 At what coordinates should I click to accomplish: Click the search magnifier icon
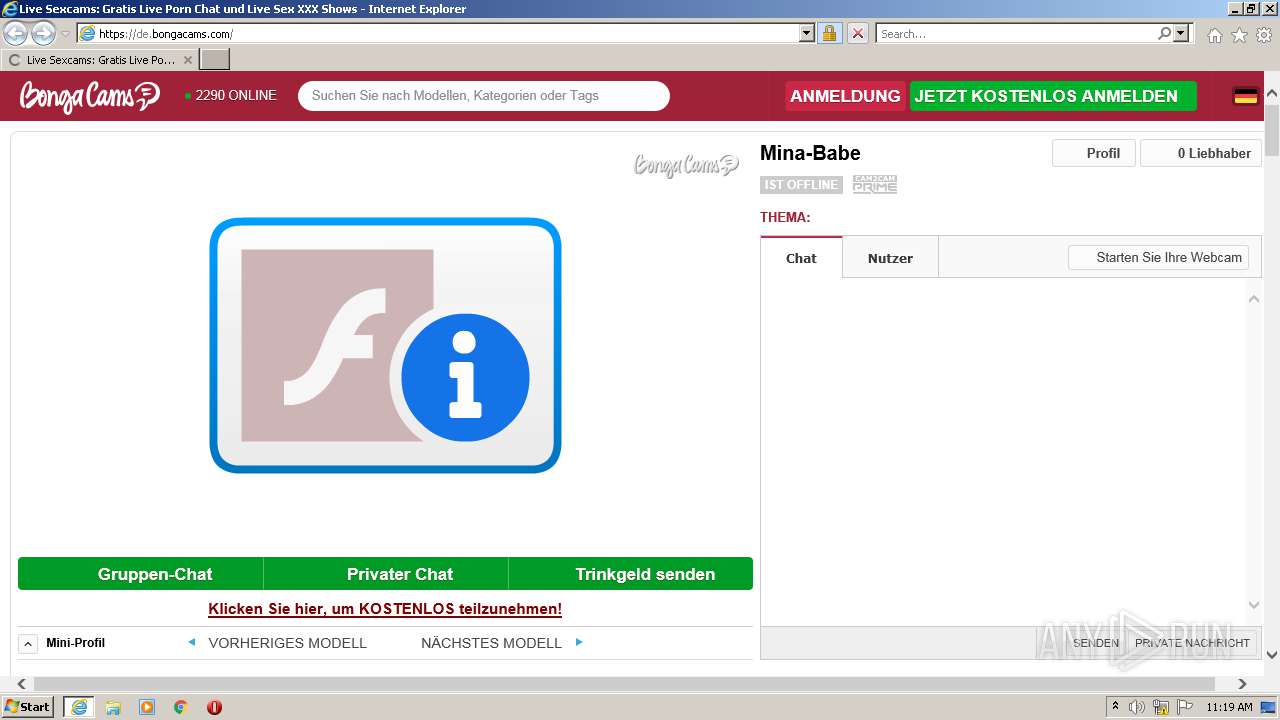(x=1164, y=33)
